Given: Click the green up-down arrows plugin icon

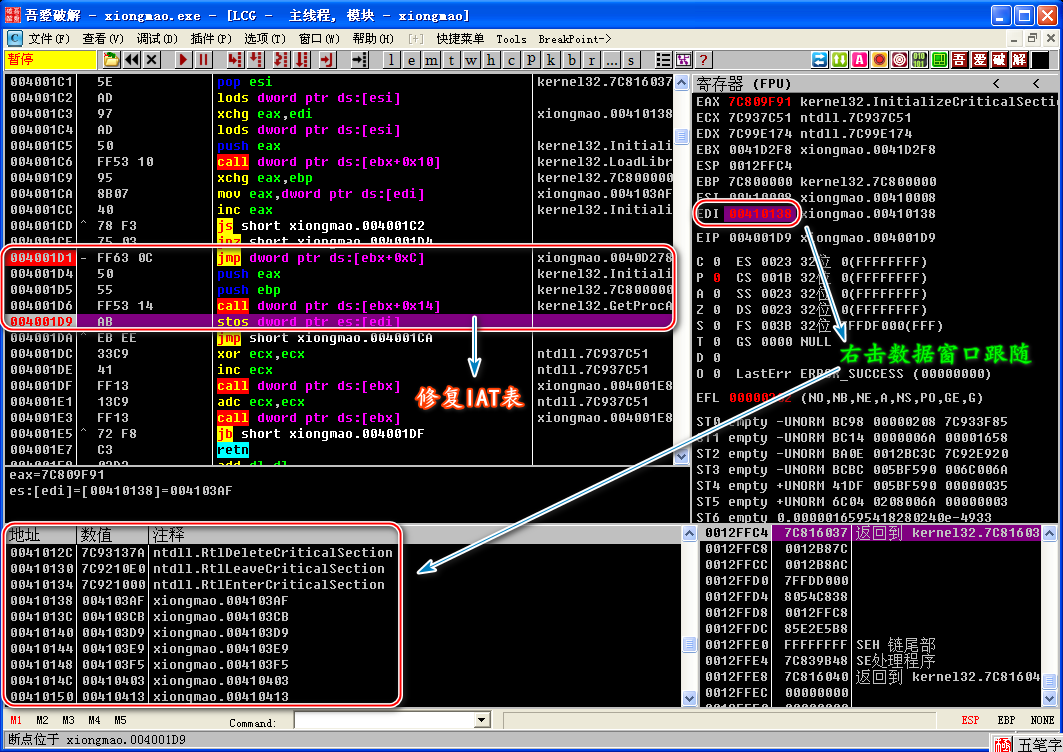Looking at the screenshot, I should (839, 60).
